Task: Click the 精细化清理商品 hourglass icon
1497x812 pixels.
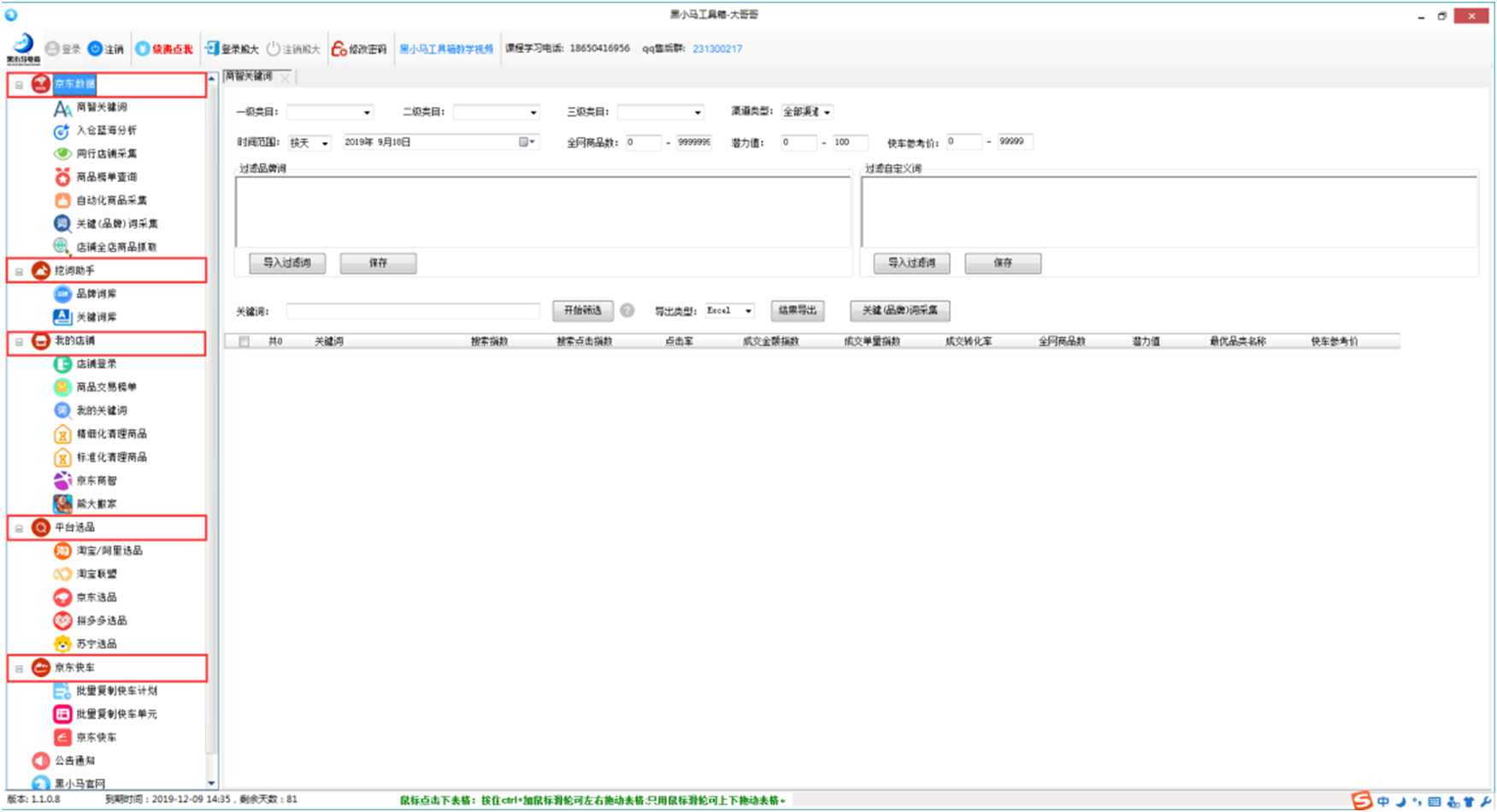Action: 62,434
